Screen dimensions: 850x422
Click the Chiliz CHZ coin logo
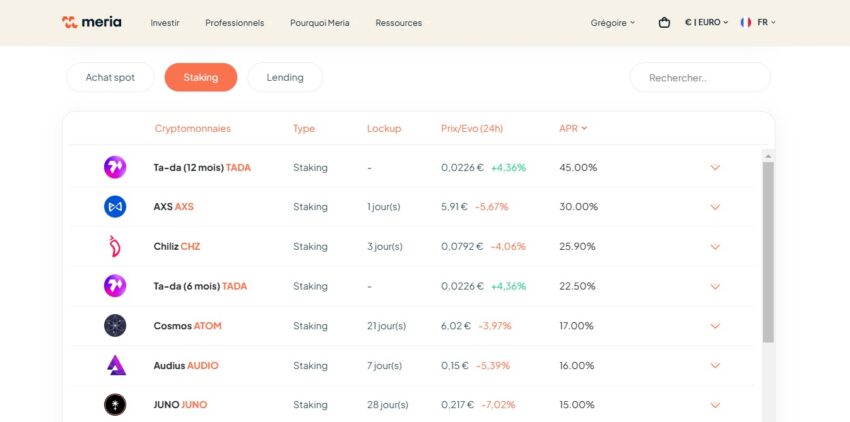pyautogui.click(x=115, y=246)
